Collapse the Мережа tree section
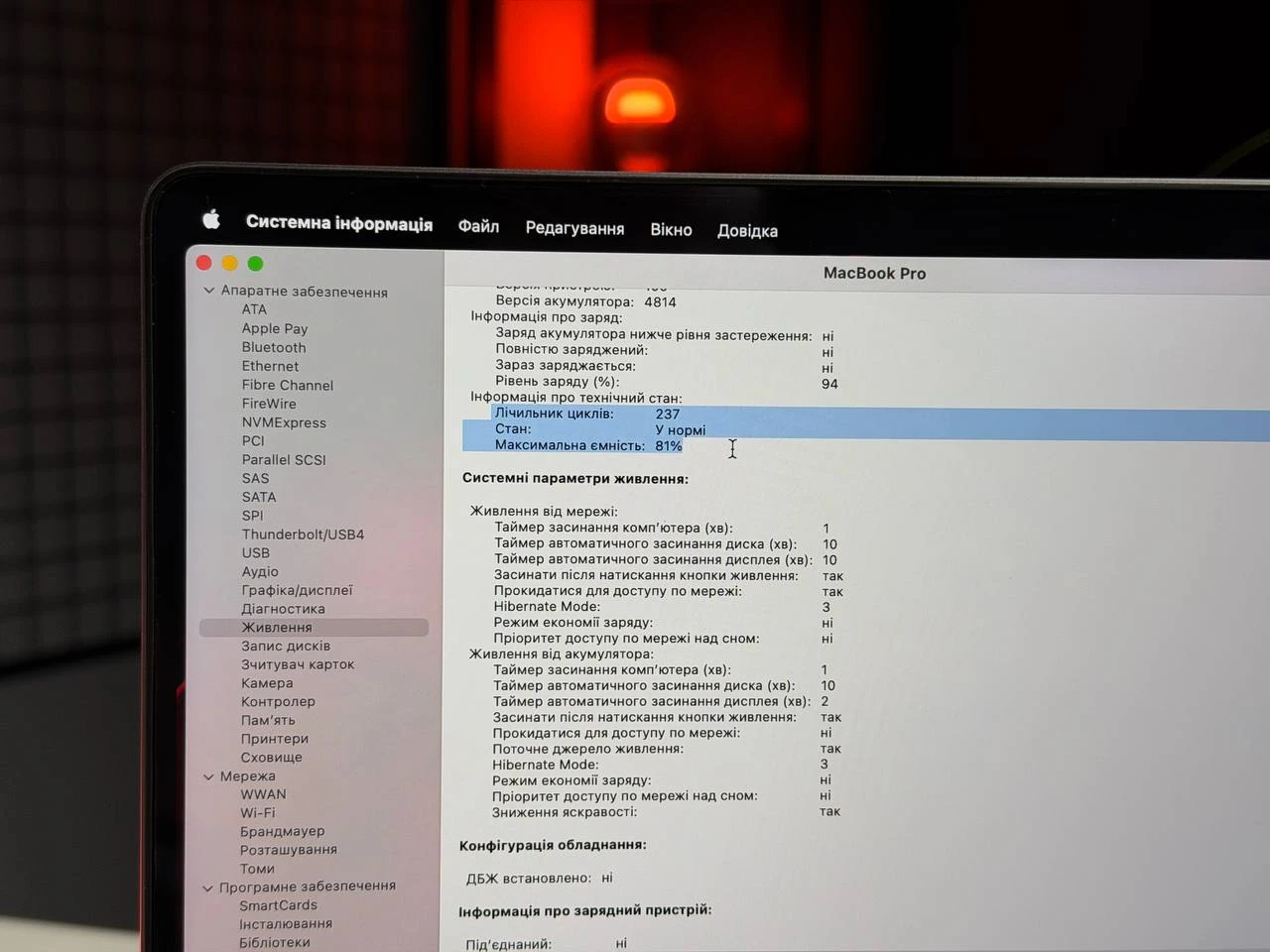1270x952 pixels. point(208,776)
